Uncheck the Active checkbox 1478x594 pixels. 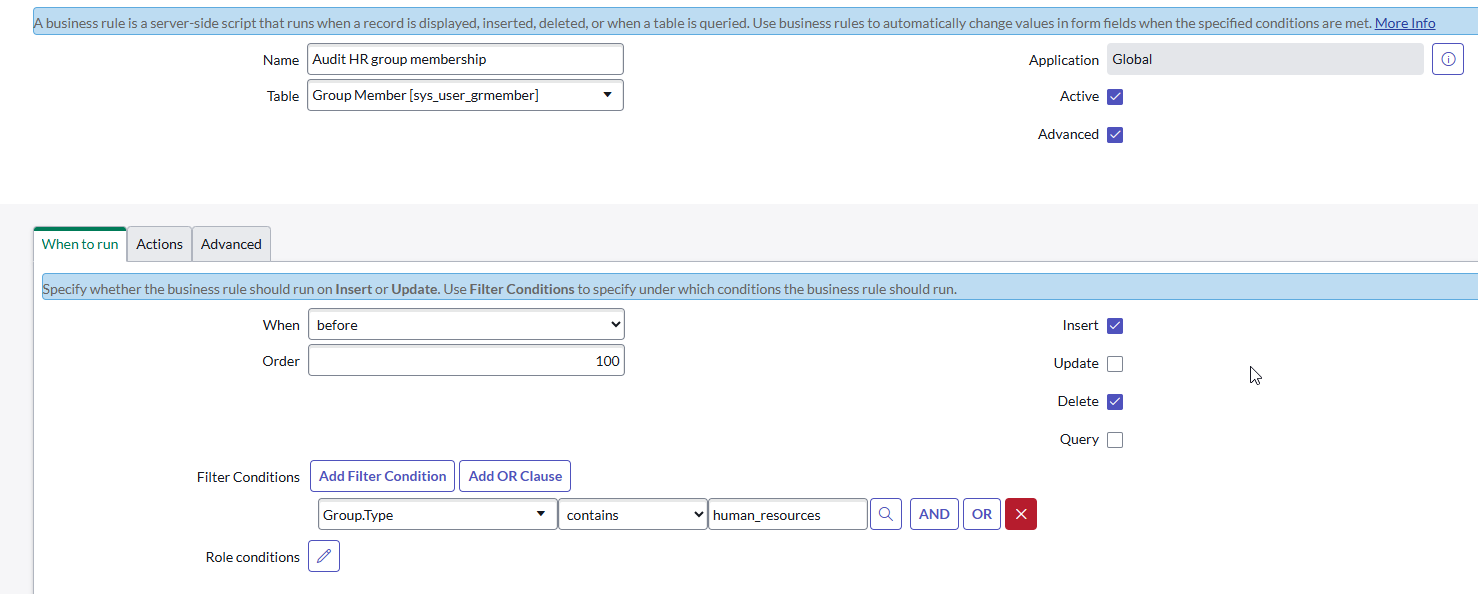click(1115, 96)
